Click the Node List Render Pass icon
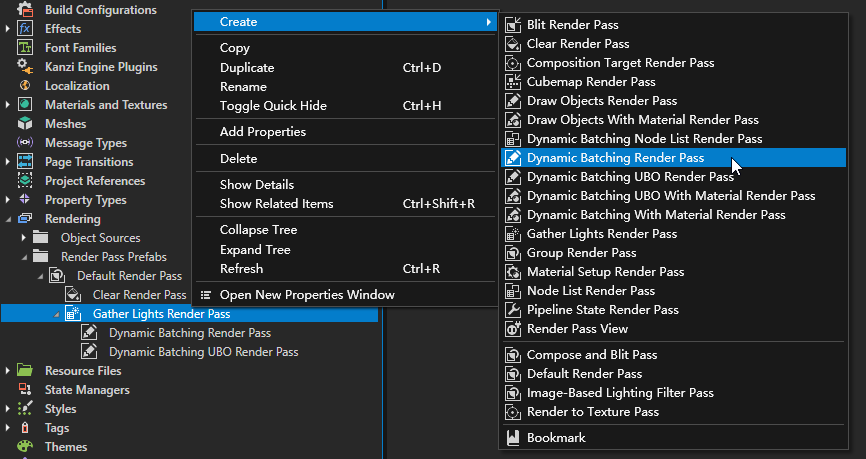 coord(513,291)
